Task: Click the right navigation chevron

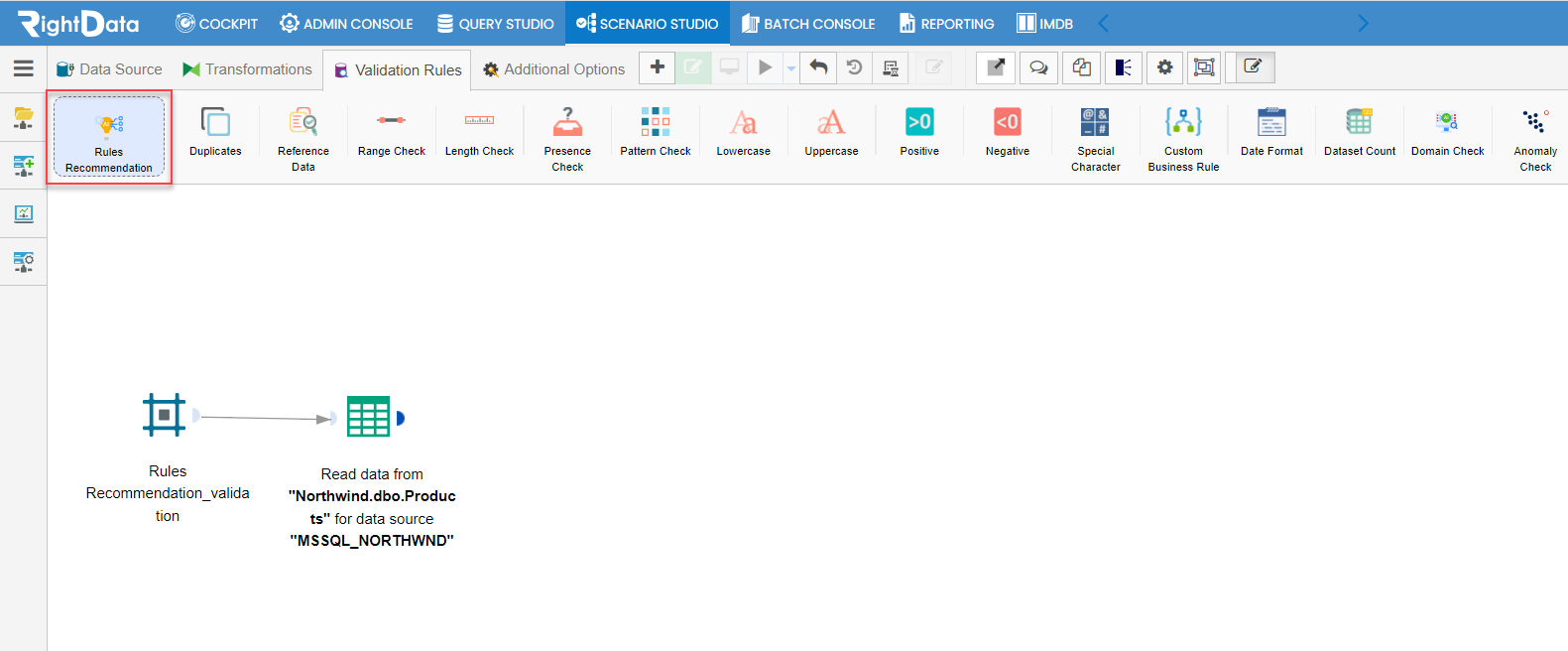Action: pyautogui.click(x=1363, y=23)
